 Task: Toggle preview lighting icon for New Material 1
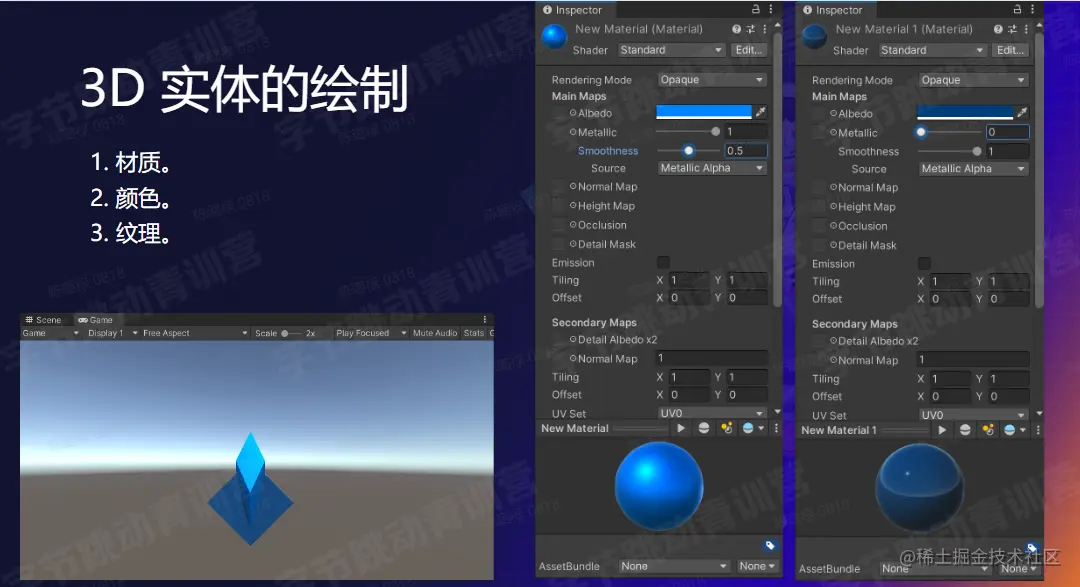(988, 430)
